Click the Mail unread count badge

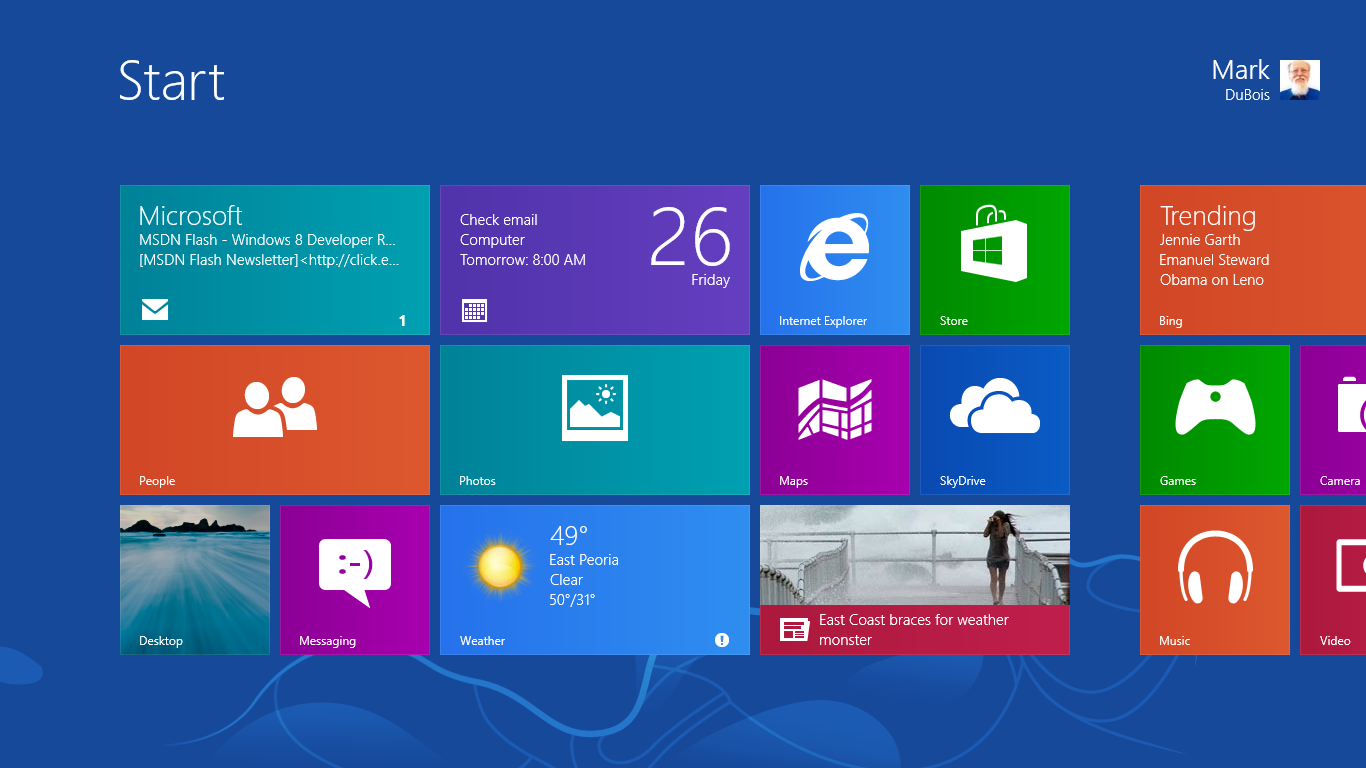tap(402, 321)
